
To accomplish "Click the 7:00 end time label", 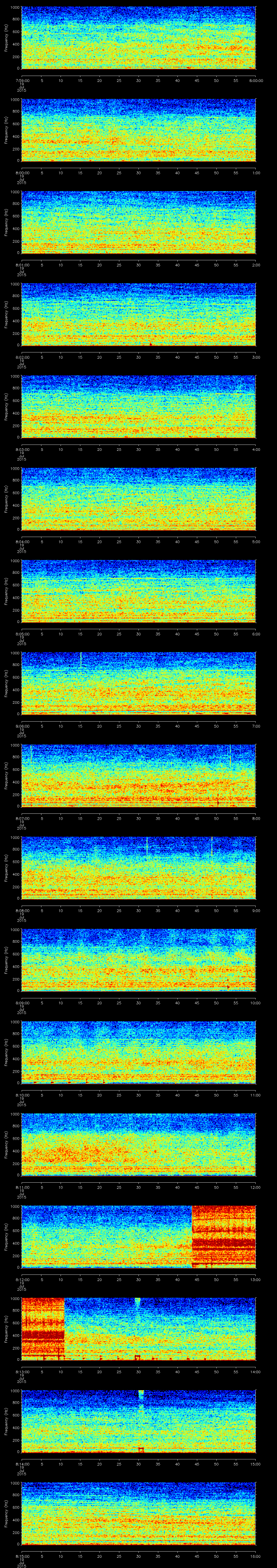I will (x=256, y=726).
